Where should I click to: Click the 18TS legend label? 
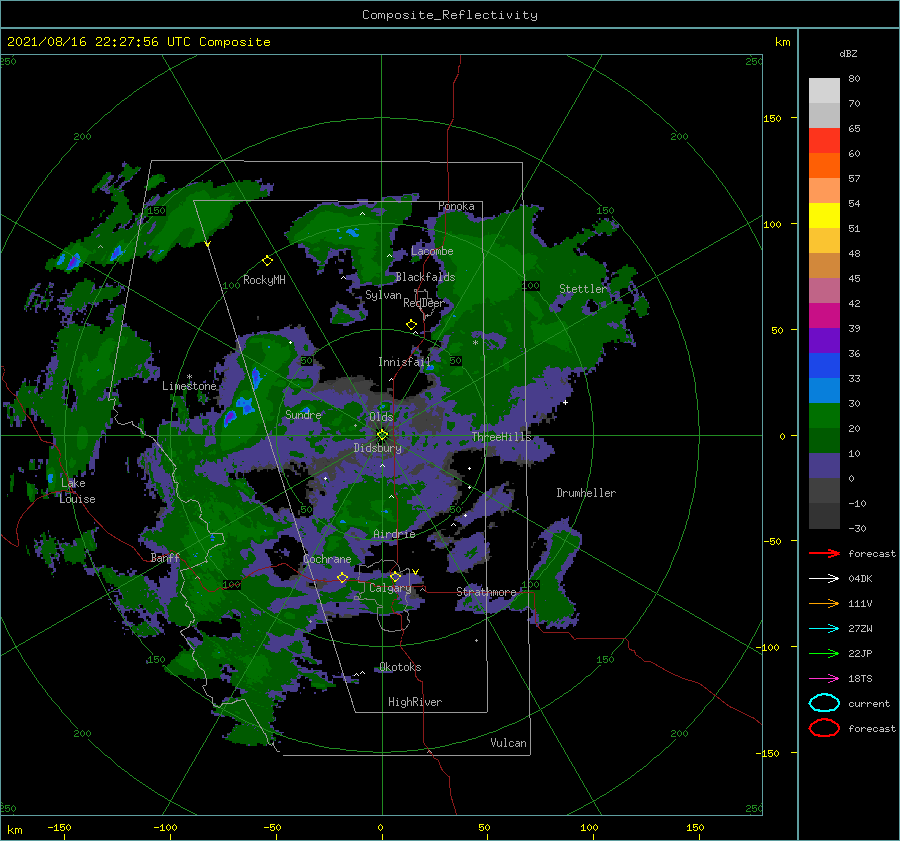[x=860, y=679]
